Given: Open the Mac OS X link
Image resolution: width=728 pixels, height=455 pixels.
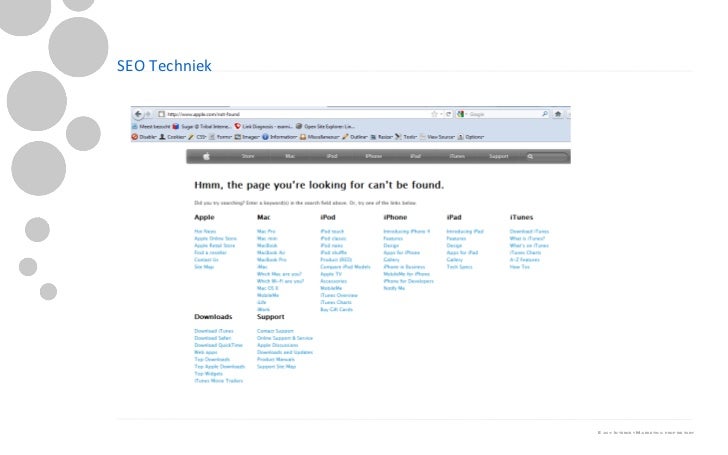Looking at the screenshot, I should 267,288.
